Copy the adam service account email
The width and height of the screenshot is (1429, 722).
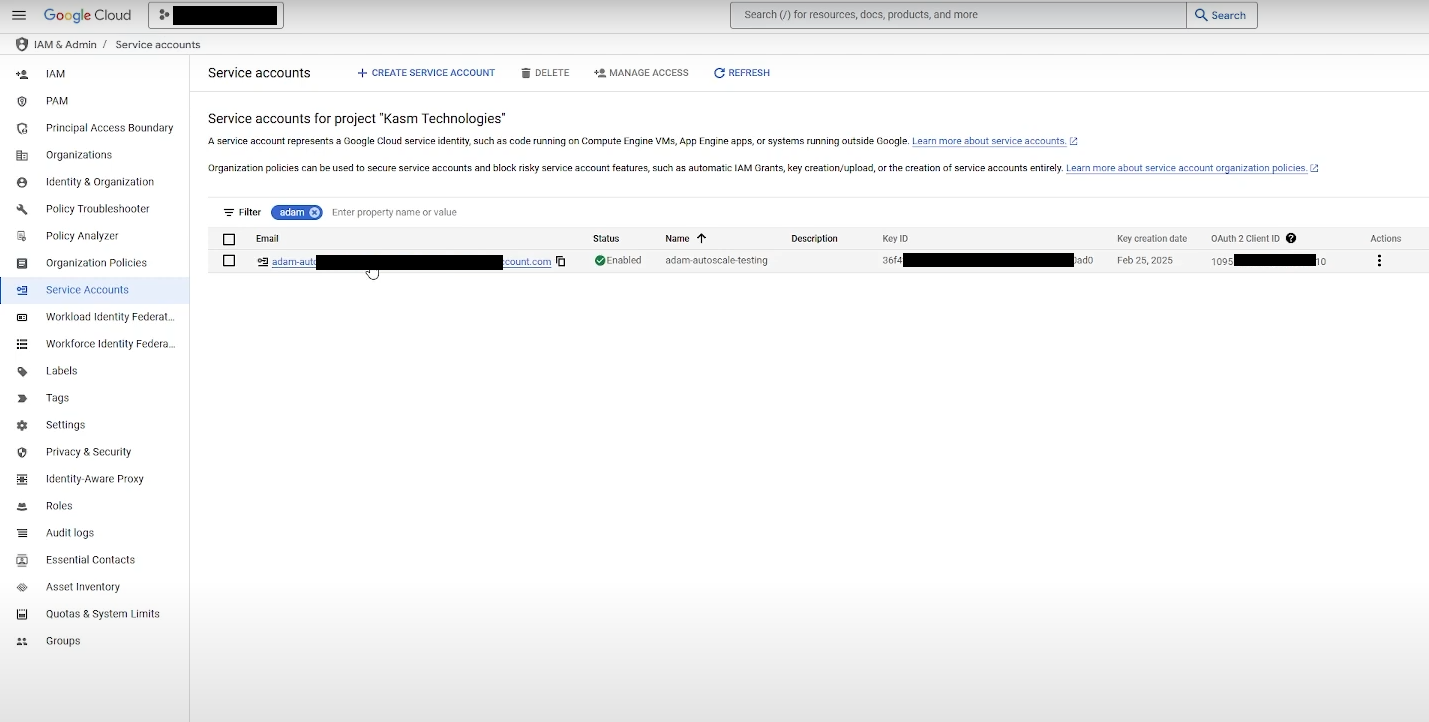tap(560, 261)
